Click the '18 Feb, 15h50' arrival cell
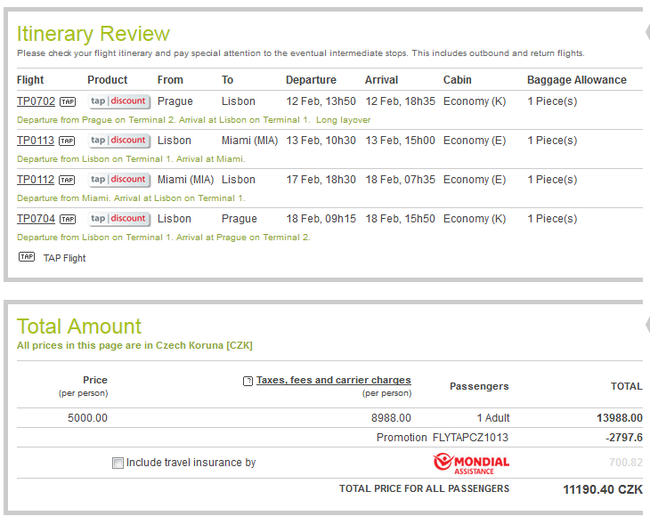 400,218
